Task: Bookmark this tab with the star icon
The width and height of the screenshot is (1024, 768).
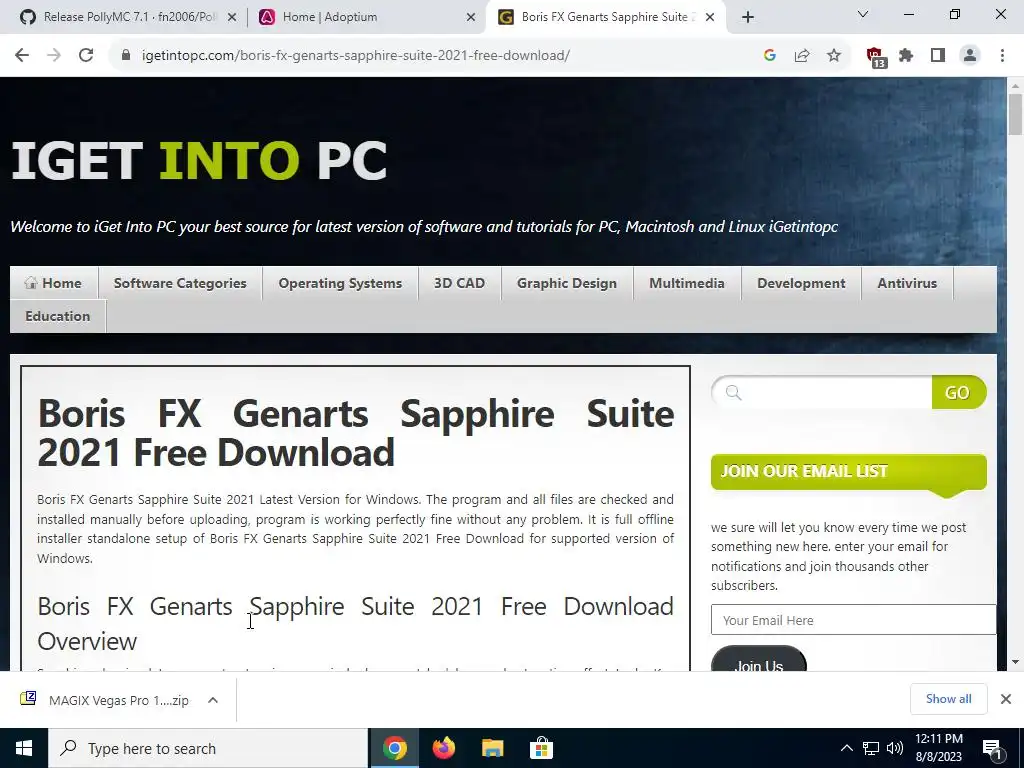Action: (834, 56)
